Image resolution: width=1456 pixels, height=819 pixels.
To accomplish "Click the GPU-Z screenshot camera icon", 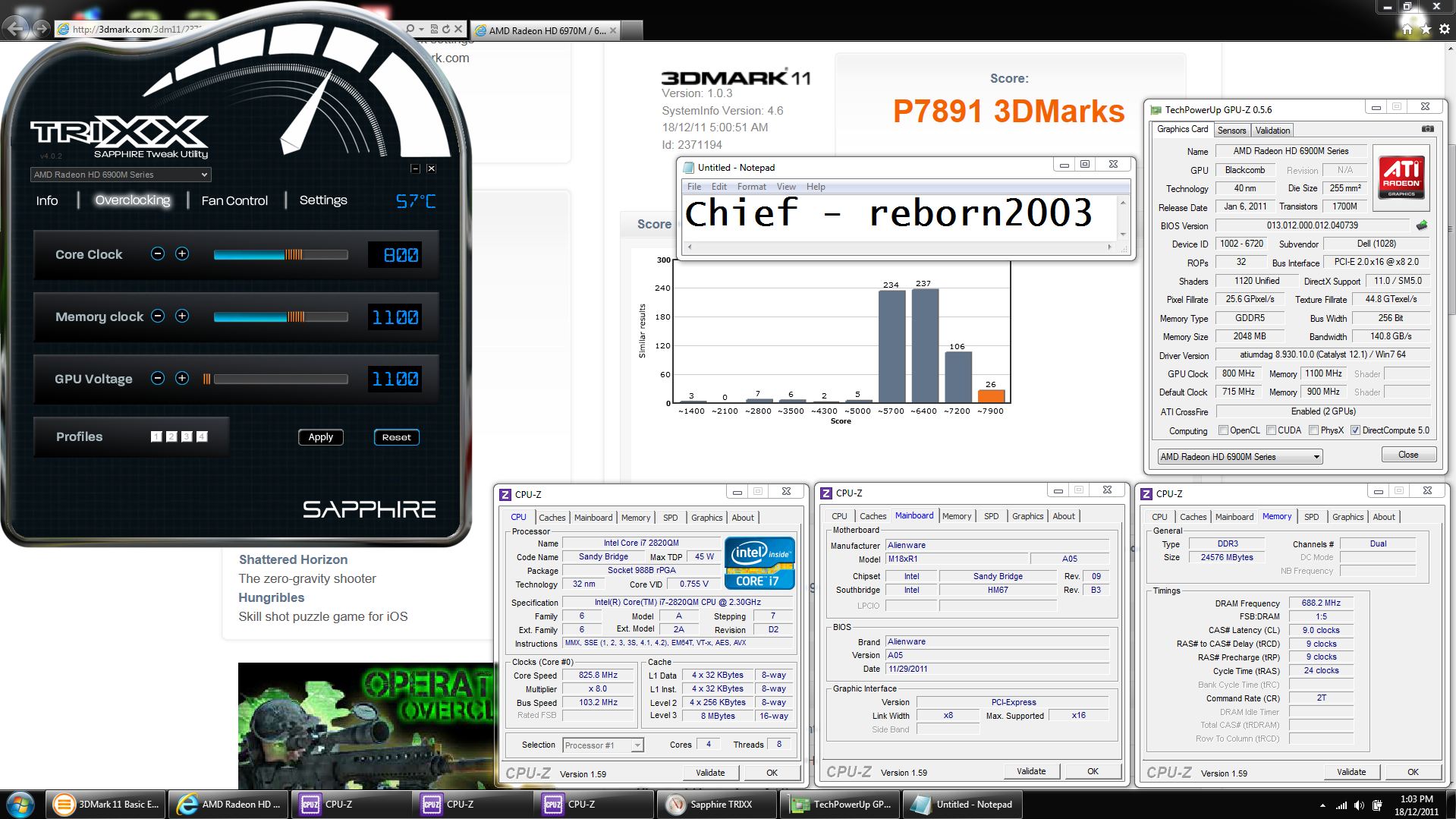I will (1427, 129).
